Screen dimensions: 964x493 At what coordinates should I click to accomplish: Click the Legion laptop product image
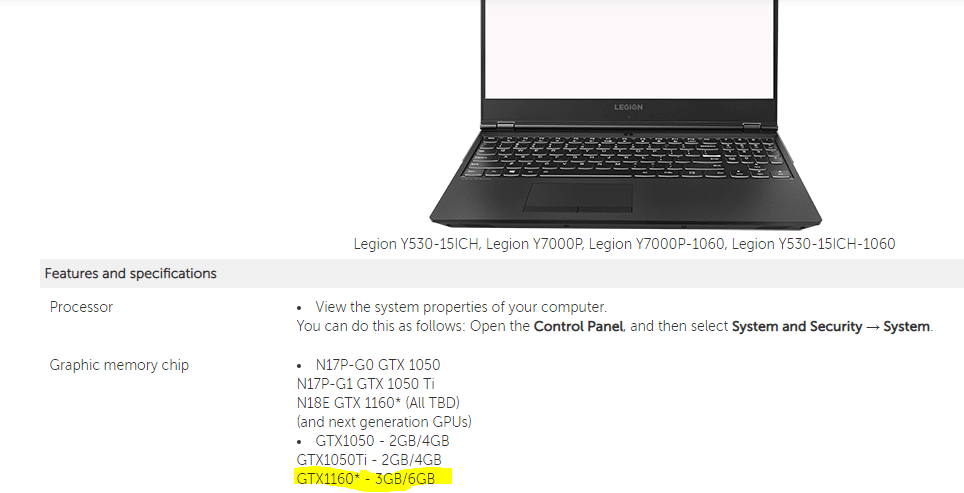[626, 114]
